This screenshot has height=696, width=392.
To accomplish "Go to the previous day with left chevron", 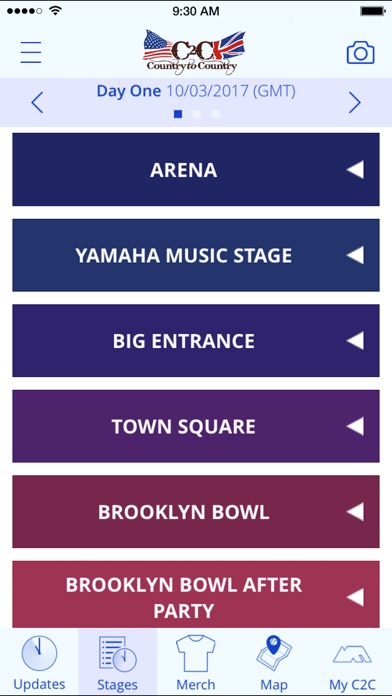I will (x=37, y=103).
